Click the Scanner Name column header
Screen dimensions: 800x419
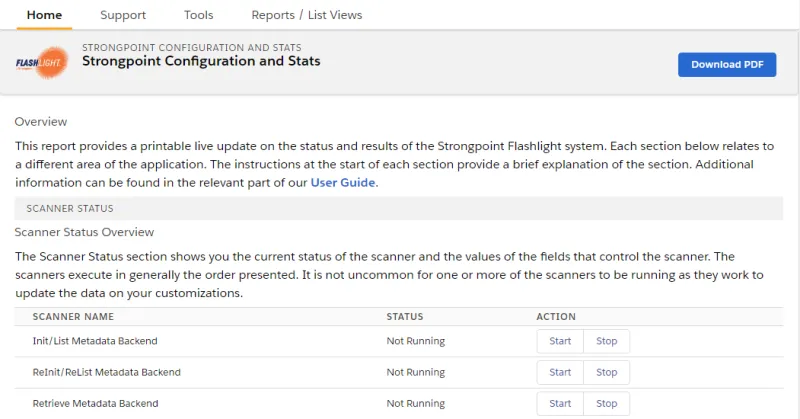coord(73,316)
